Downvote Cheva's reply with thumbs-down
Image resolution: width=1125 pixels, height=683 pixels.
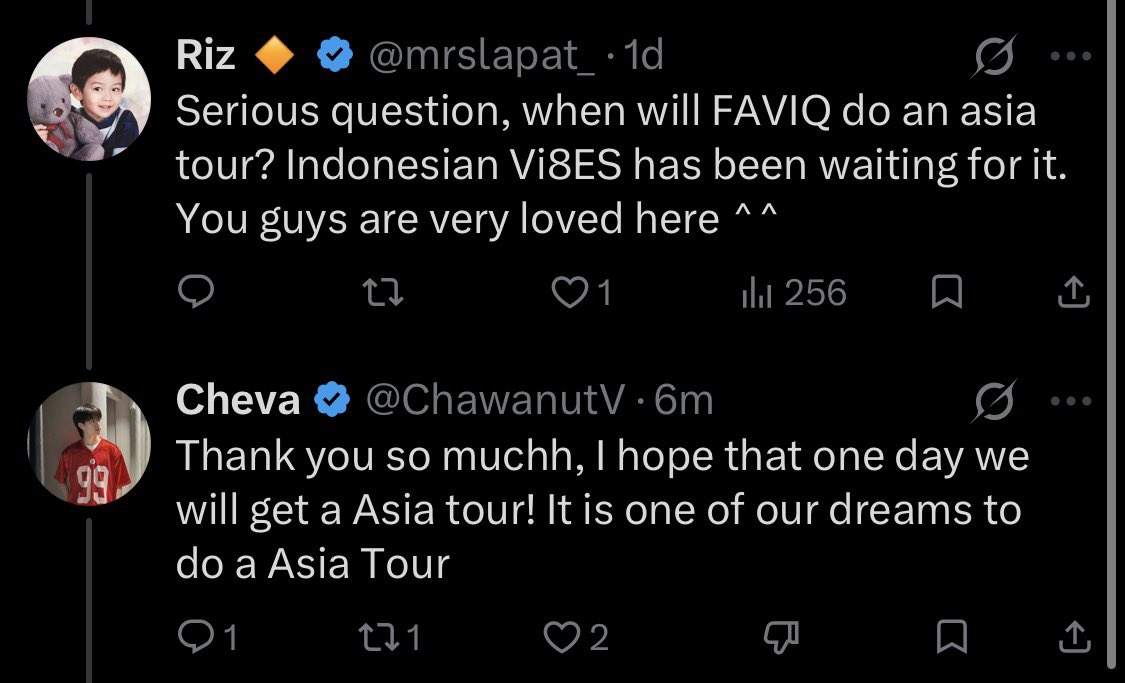click(781, 637)
